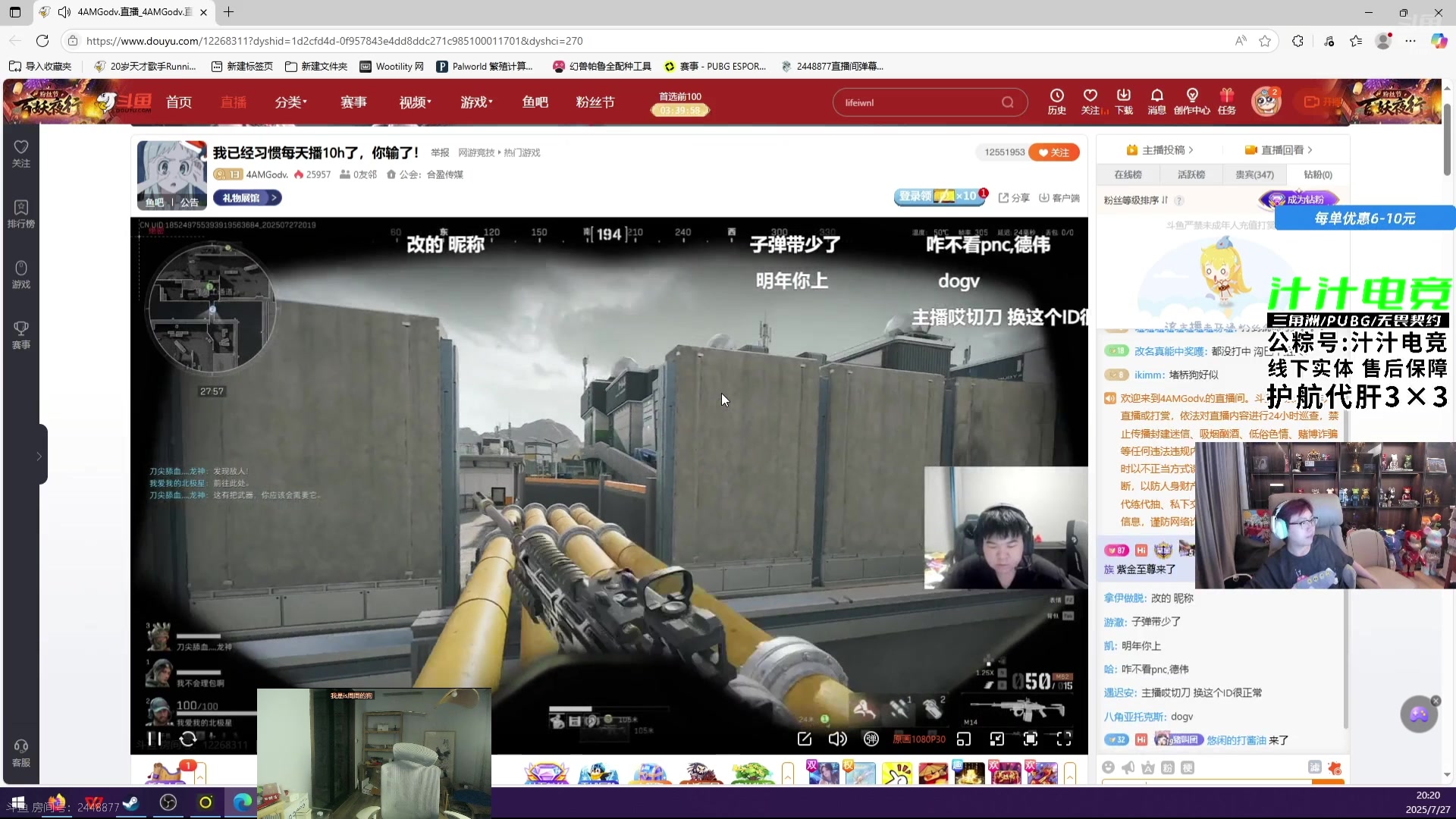
Task: Enter full screen video mode
Action: [x=1064, y=739]
